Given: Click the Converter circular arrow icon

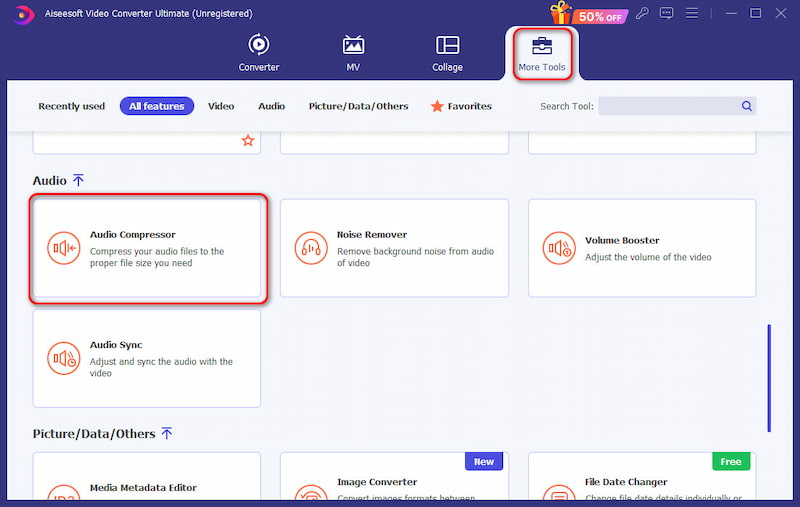Looking at the screenshot, I should click(259, 44).
